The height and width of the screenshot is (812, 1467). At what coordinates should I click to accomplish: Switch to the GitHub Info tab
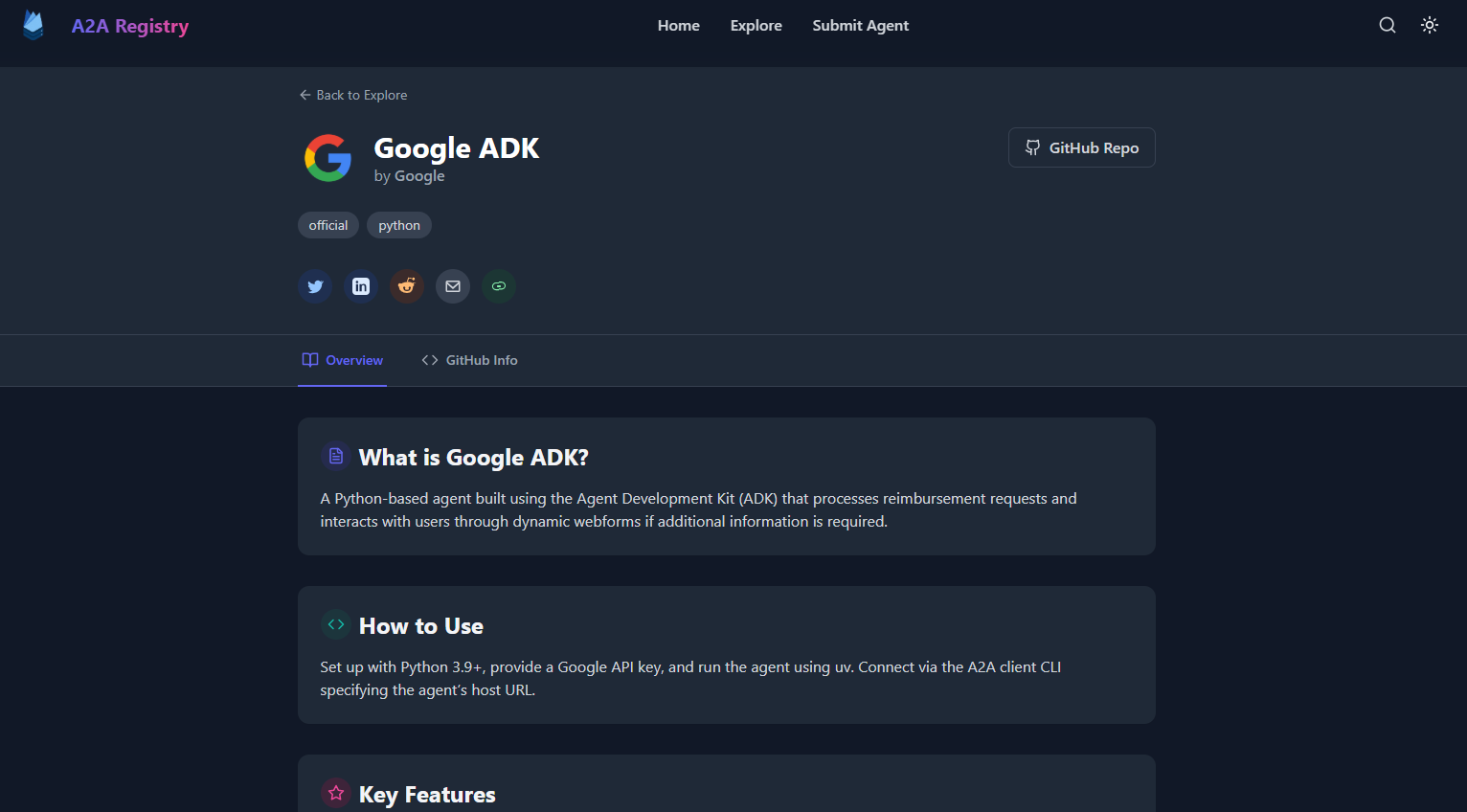(x=469, y=360)
